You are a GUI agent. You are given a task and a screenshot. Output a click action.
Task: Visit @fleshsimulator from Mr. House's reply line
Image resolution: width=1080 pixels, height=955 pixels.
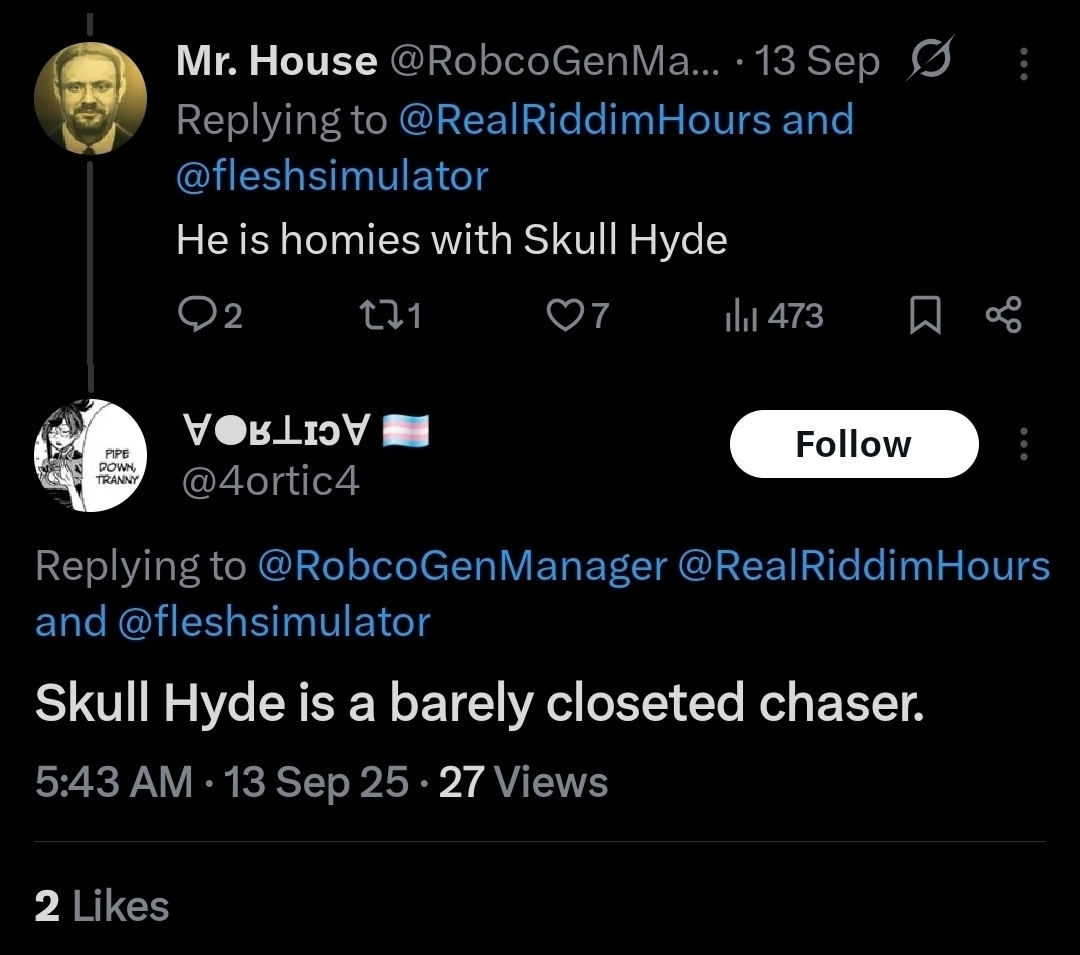click(x=332, y=177)
